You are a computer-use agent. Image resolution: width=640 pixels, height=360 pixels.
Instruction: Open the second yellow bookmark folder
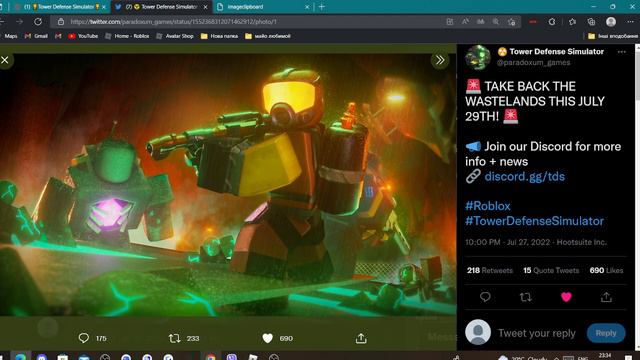pos(268,36)
